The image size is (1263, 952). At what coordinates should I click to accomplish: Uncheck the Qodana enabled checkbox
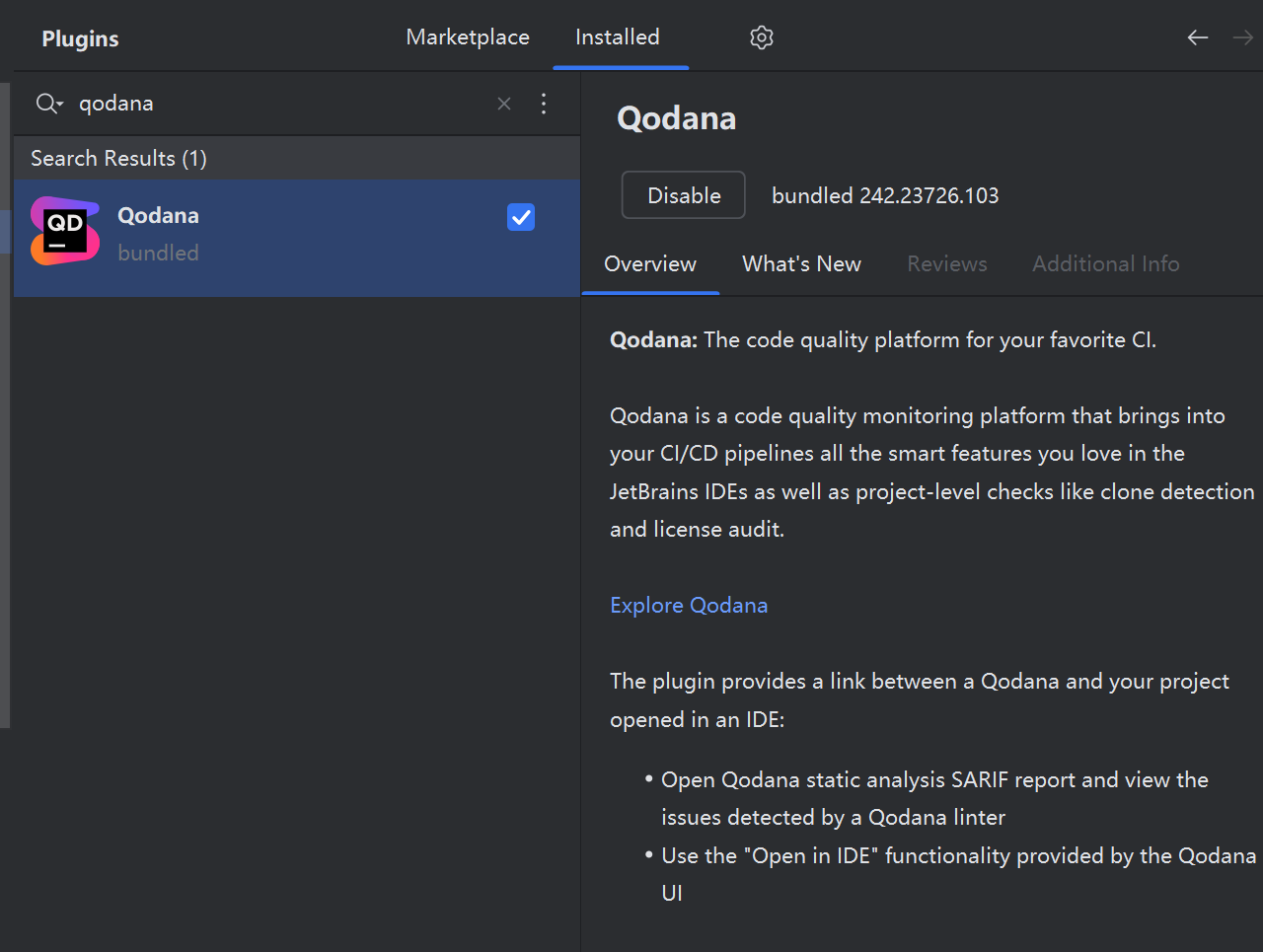click(x=521, y=217)
